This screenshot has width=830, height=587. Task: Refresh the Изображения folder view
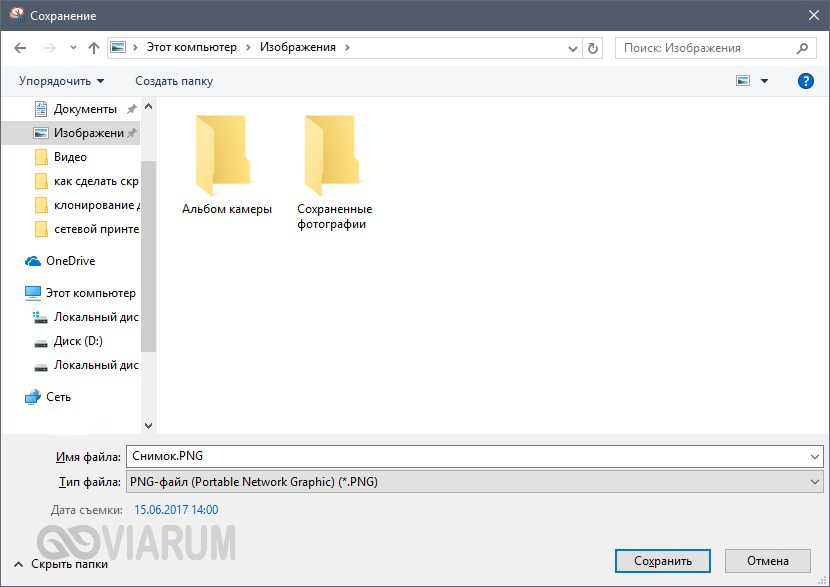594,48
